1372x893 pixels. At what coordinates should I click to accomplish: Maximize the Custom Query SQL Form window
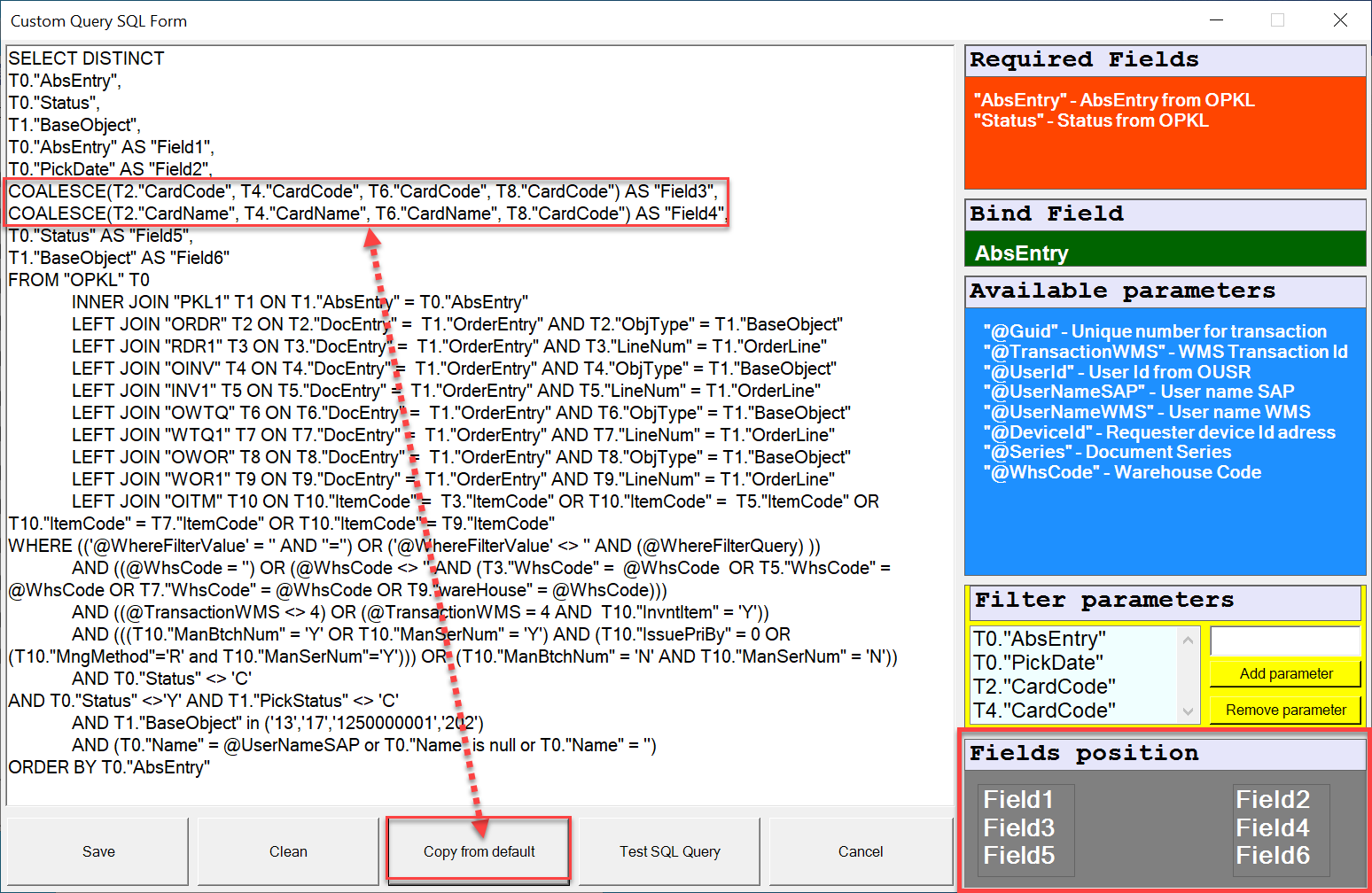pyautogui.click(x=1277, y=20)
